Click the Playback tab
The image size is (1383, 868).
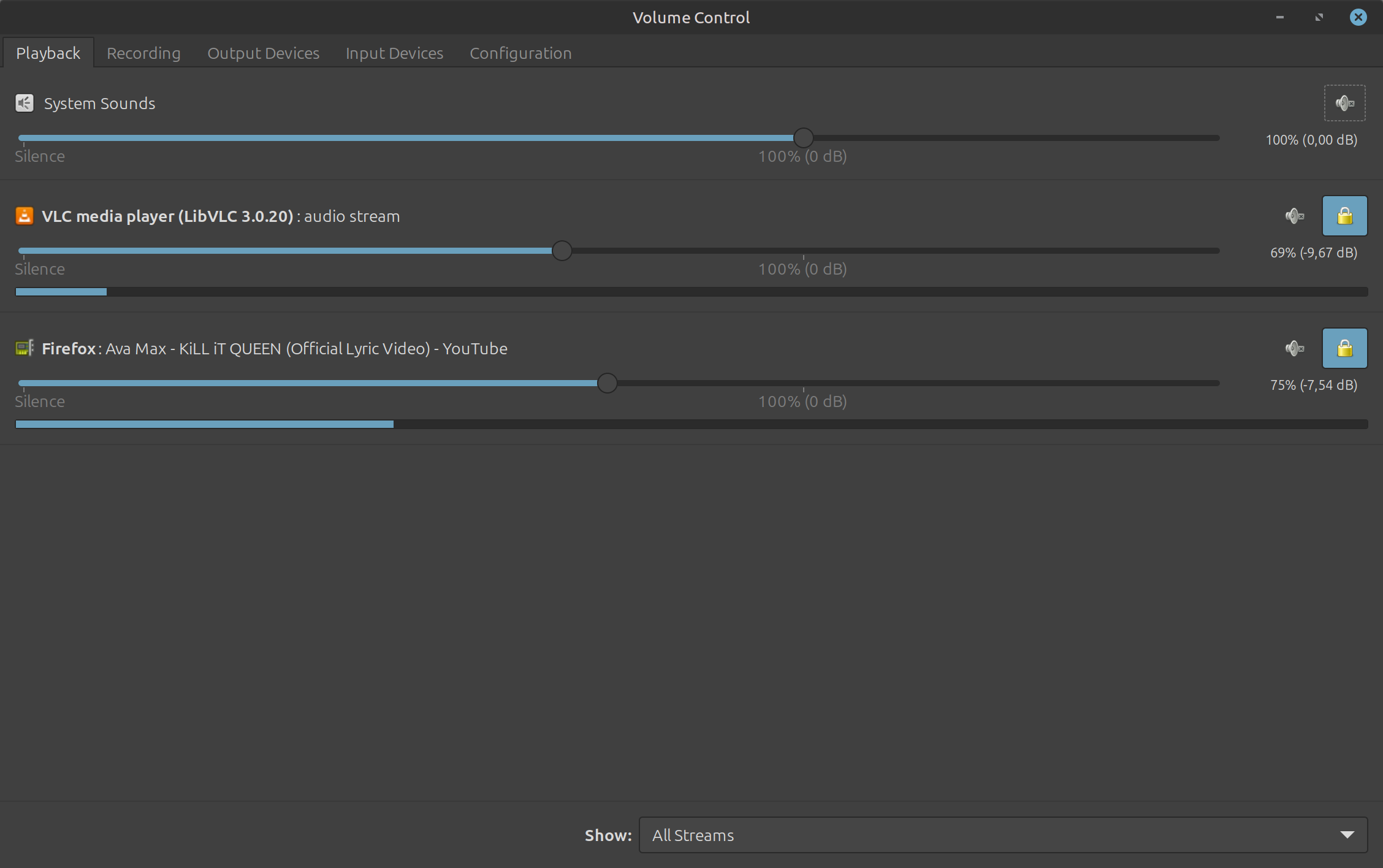pos(48,53)
